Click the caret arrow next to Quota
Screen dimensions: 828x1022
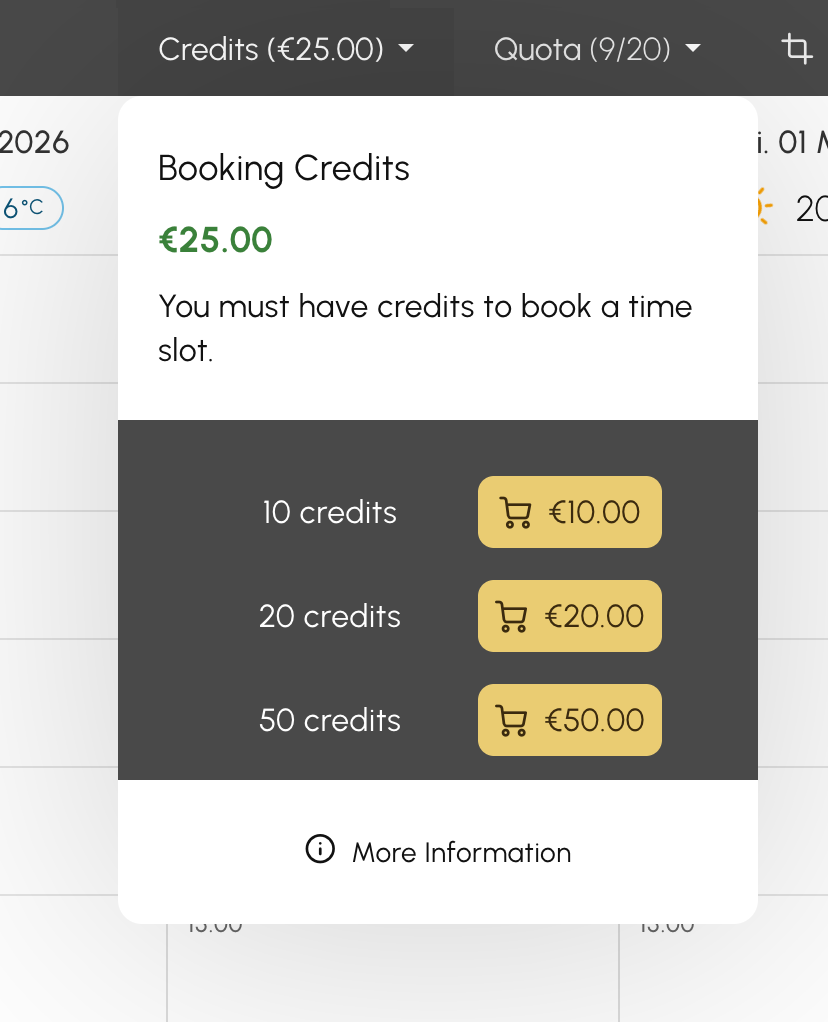(692, 49)
